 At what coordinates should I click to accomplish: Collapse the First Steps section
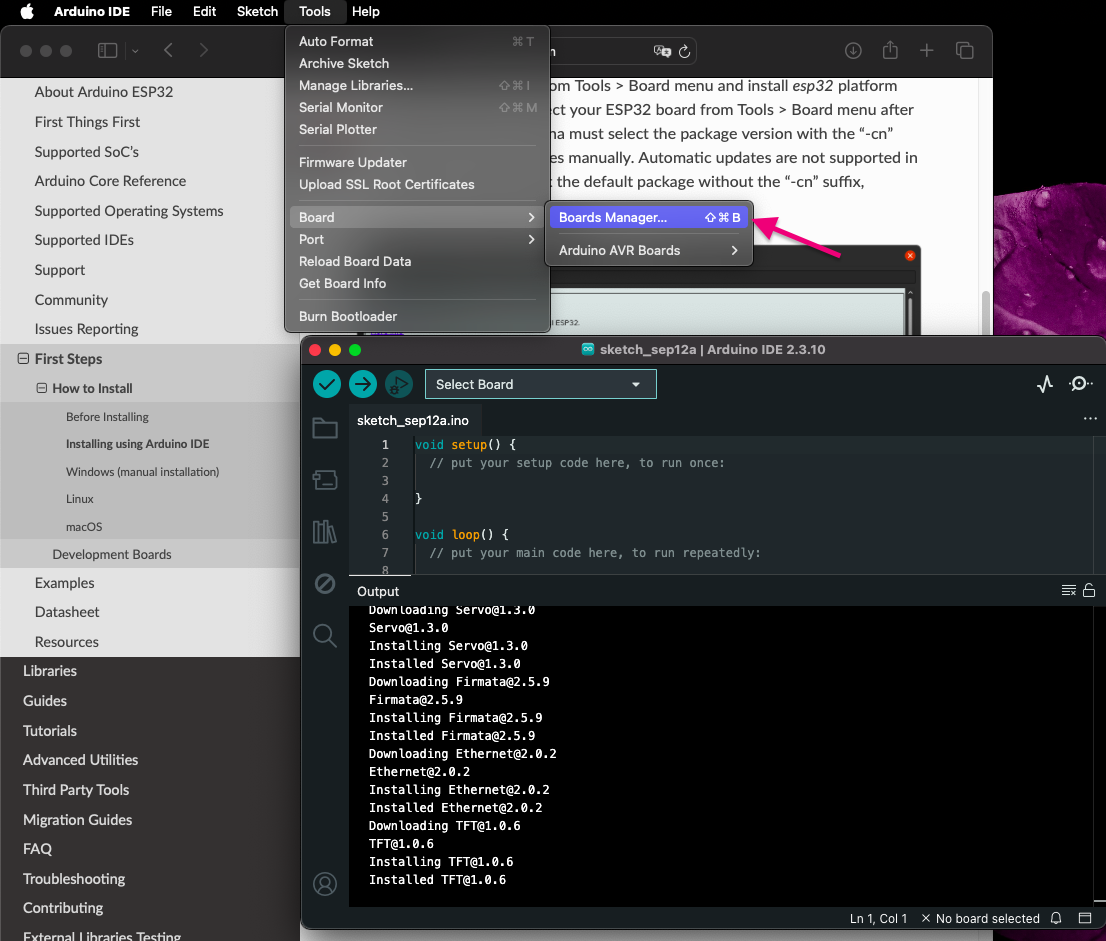(x=23, y=358)
